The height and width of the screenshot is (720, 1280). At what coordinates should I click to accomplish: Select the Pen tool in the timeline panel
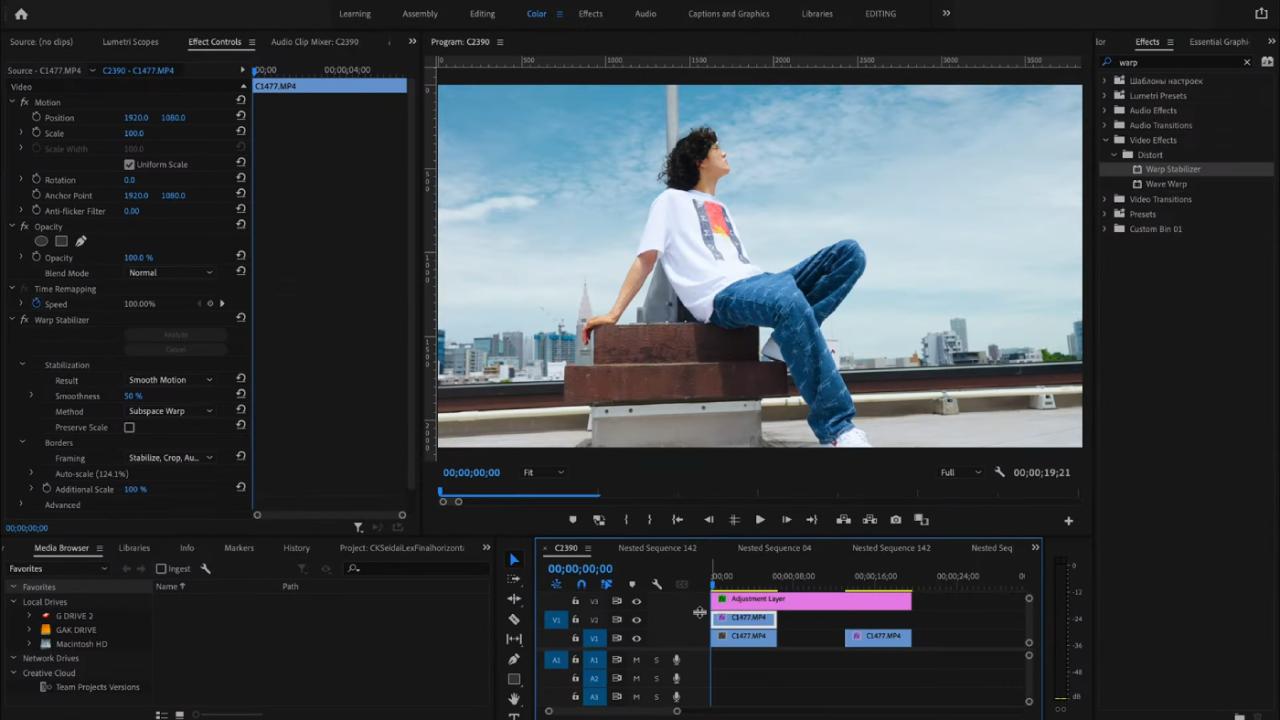pos(514,658)
